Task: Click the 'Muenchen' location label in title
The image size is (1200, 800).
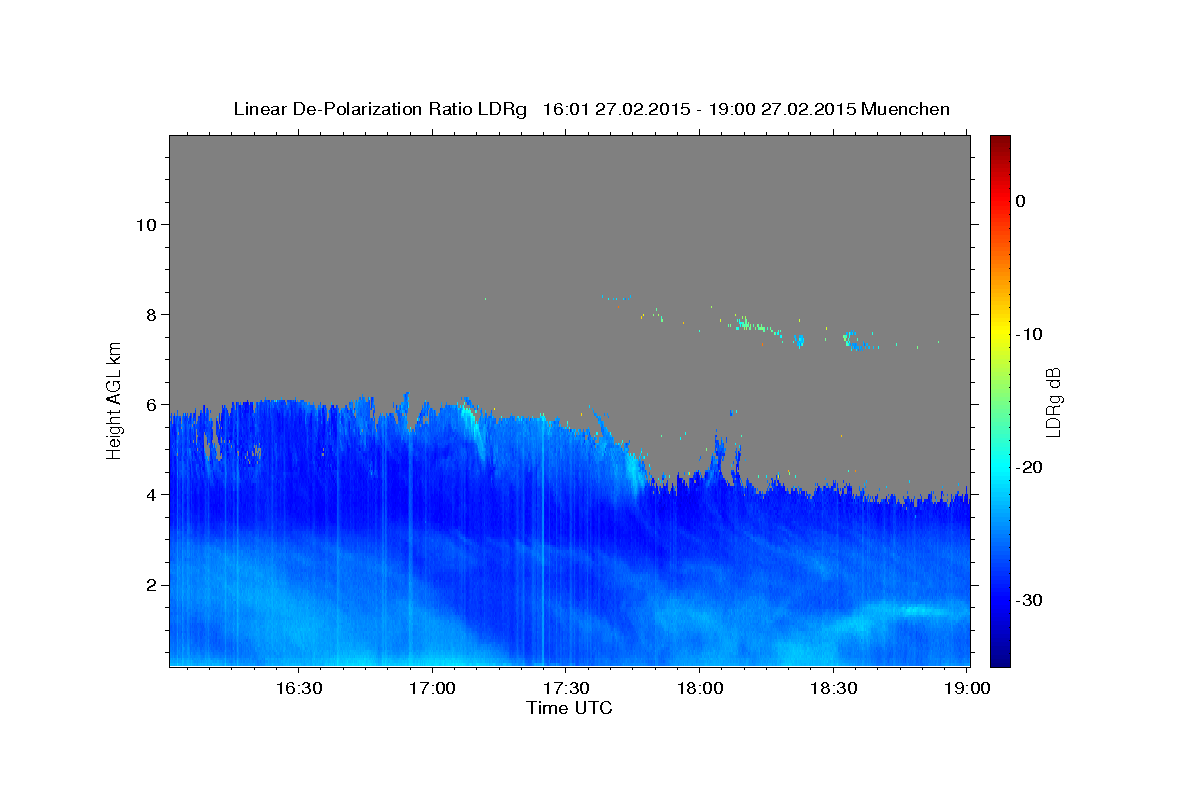Action: (906, 109)
